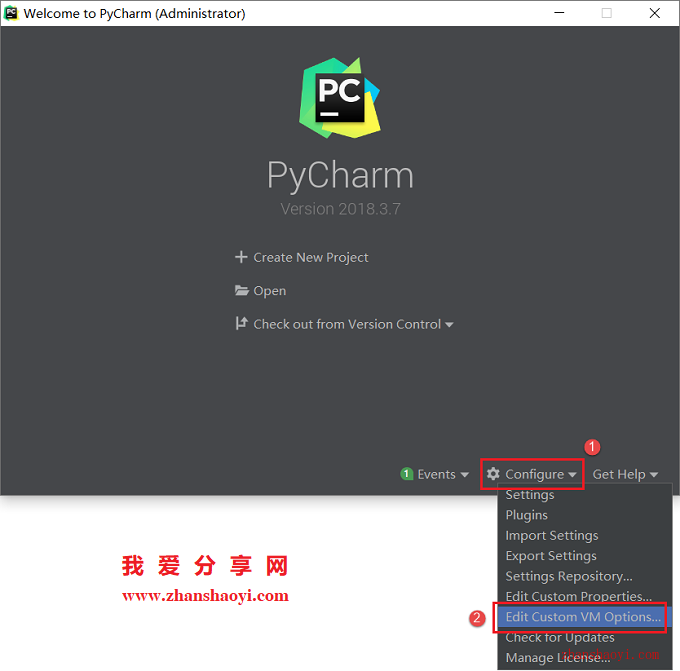Open the Get Help dropdown
This screenshot has height=671, width=680.
tap(625, 475)
